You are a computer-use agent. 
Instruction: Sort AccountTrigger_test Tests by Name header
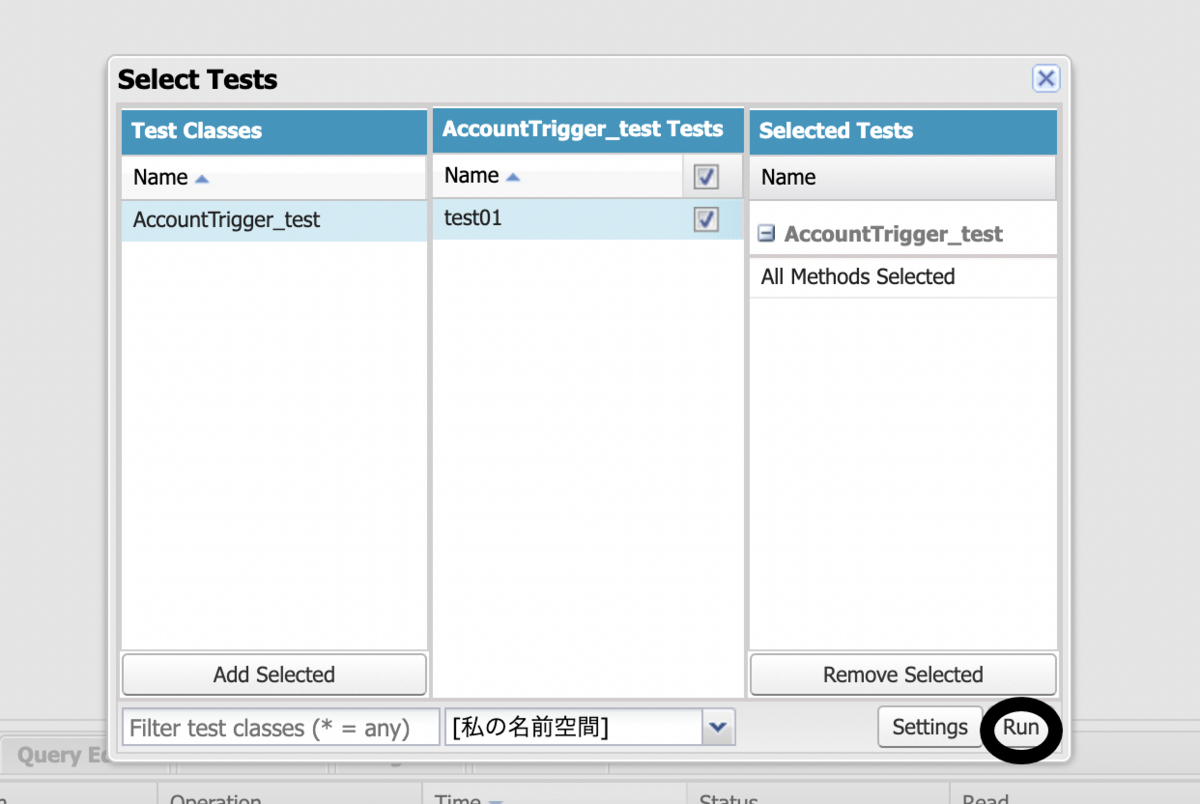[558, 176]
